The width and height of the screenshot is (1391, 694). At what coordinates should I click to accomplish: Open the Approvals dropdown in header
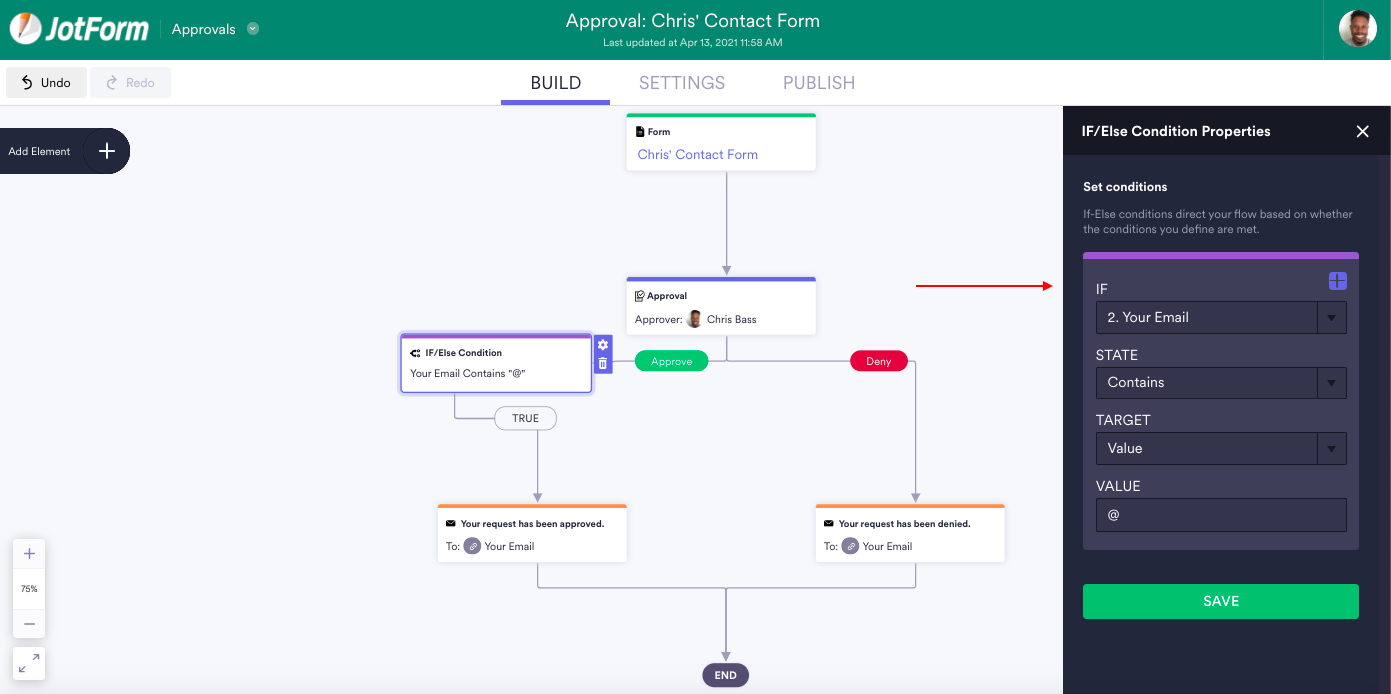coord(253,29)
